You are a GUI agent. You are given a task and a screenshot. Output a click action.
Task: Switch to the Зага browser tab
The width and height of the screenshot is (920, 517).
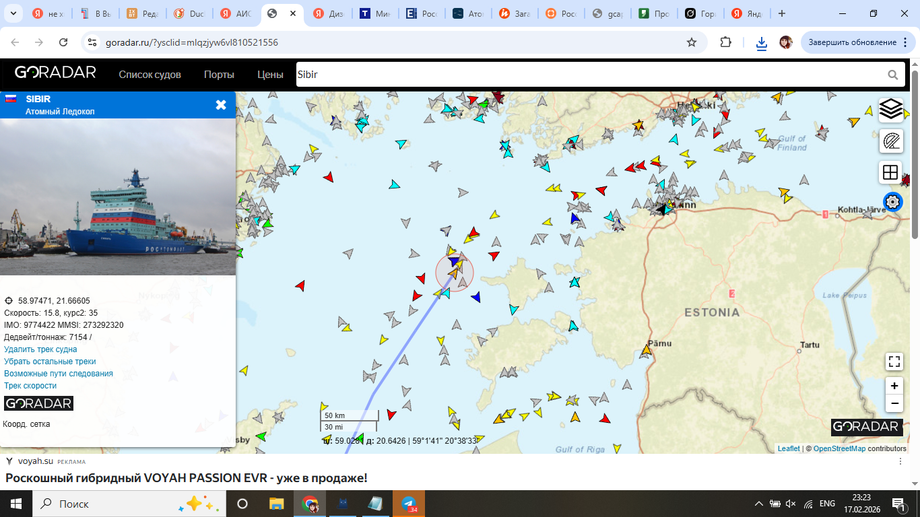click(x=515, y=13)
